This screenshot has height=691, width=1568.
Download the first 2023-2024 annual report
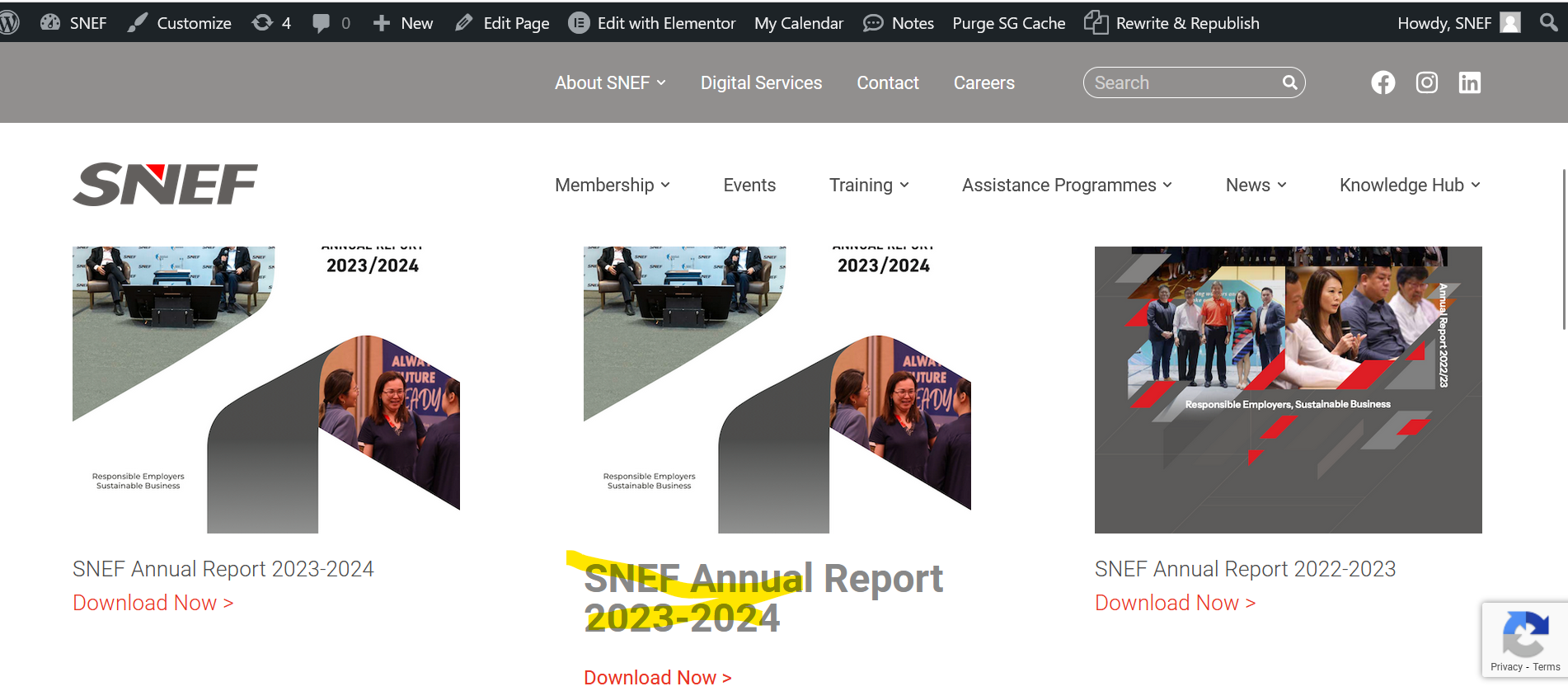coord(153,603)
